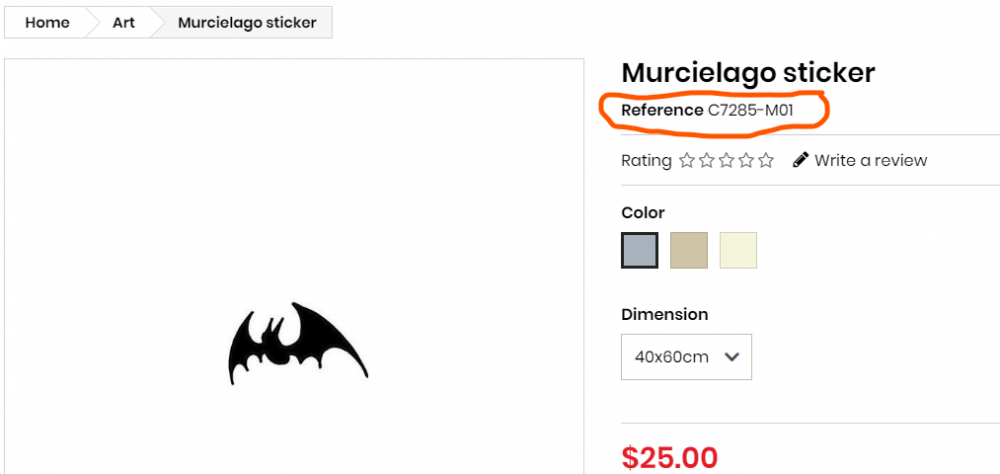Select the grey-blue color swatch

point(640,250)
